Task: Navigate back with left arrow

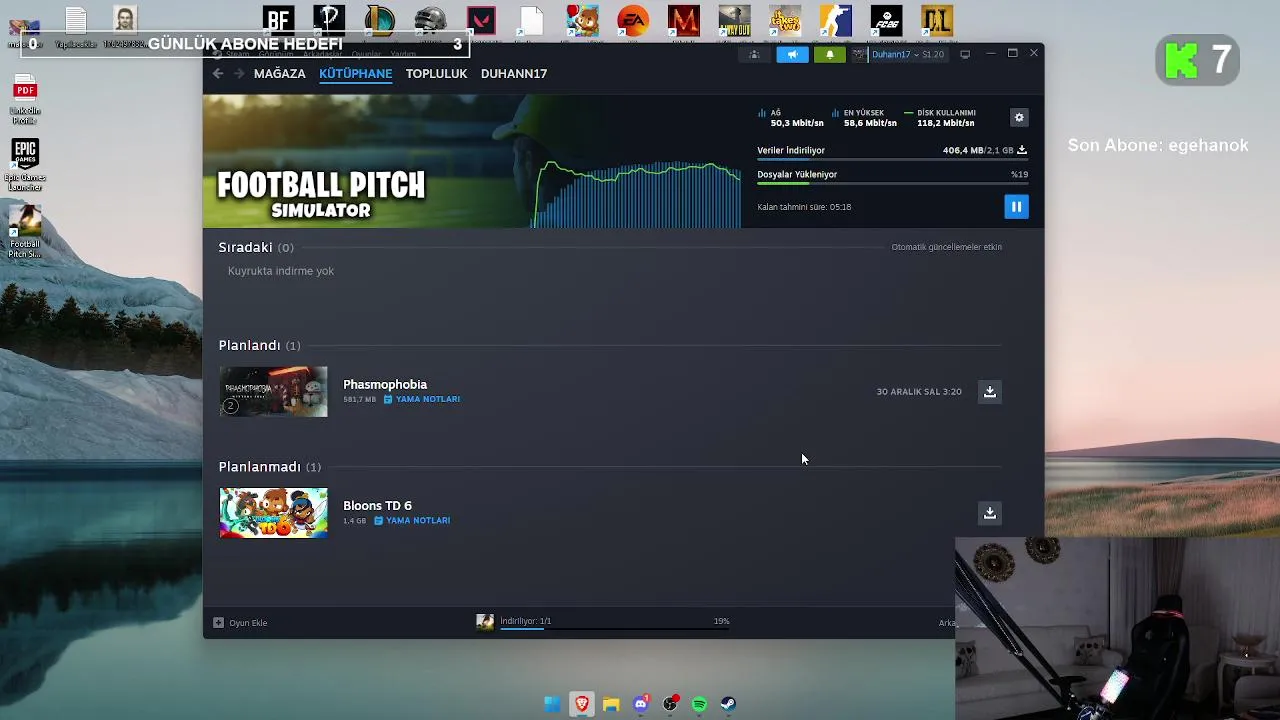Action: tap(218, 73)
